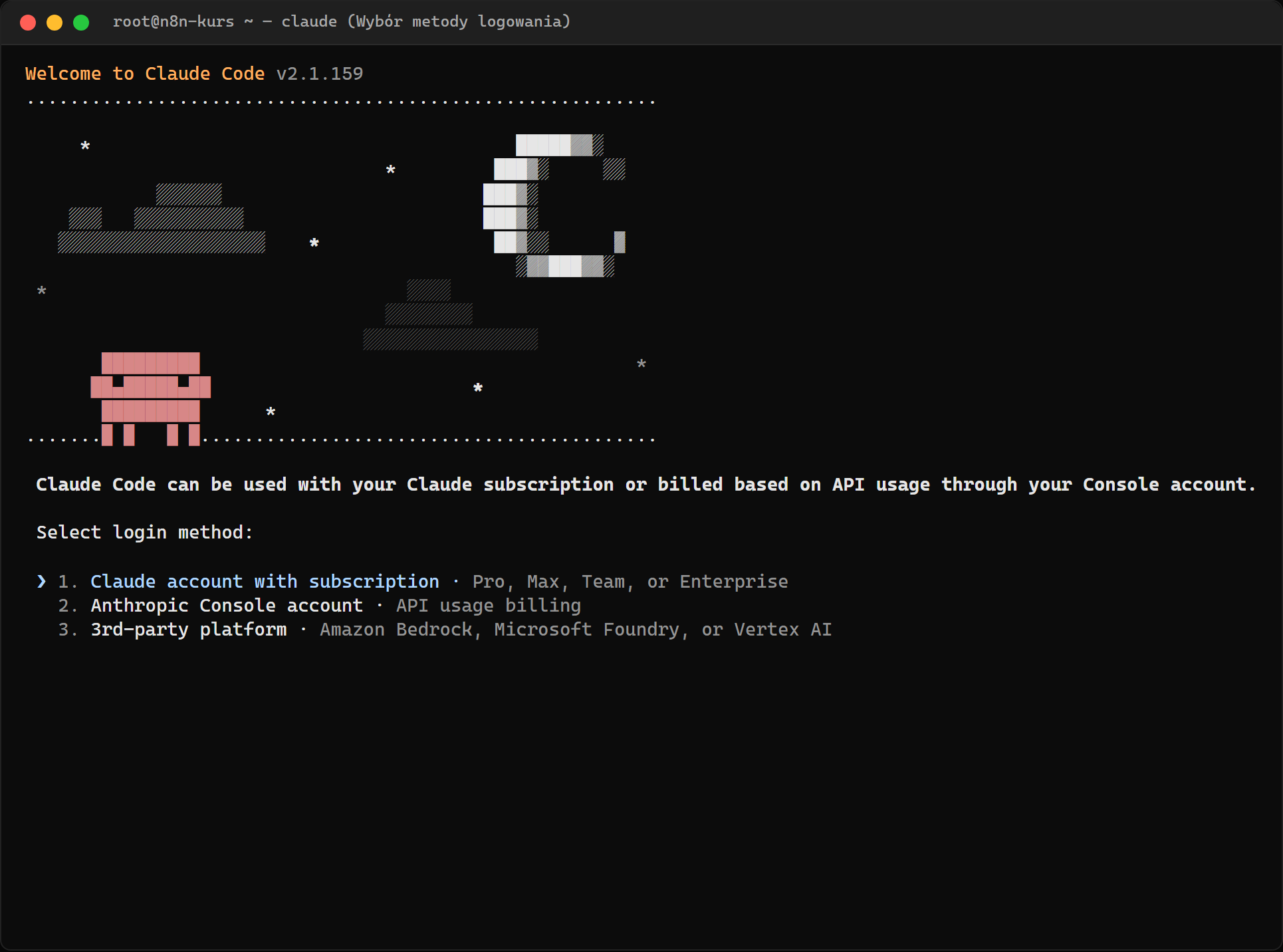This screenshot has height=952, width=1283.
Task: Click the star next to the mascot
Action: (271, 412)
